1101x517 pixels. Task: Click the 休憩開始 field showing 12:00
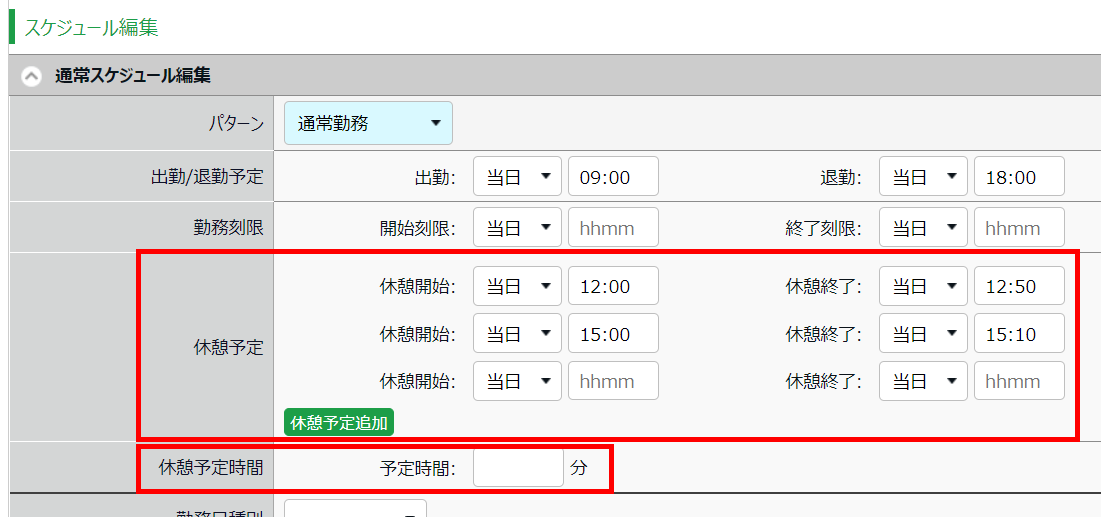[613, 286]
